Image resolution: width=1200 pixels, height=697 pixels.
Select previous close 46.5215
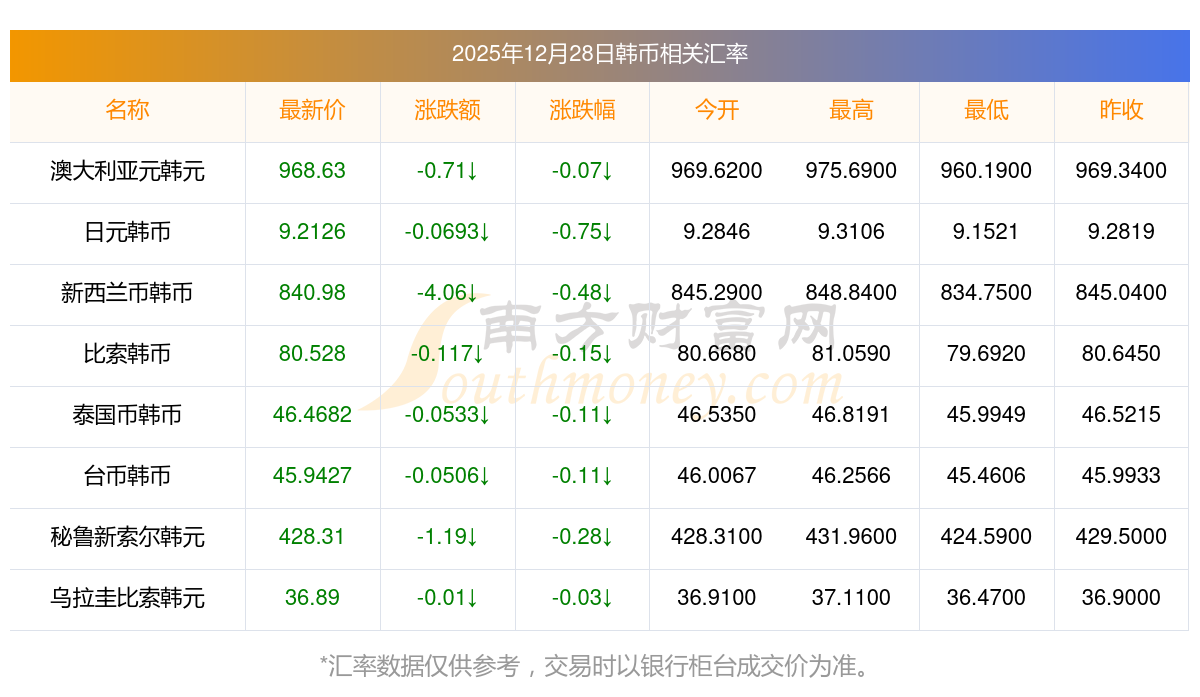tap(1121, 415)
